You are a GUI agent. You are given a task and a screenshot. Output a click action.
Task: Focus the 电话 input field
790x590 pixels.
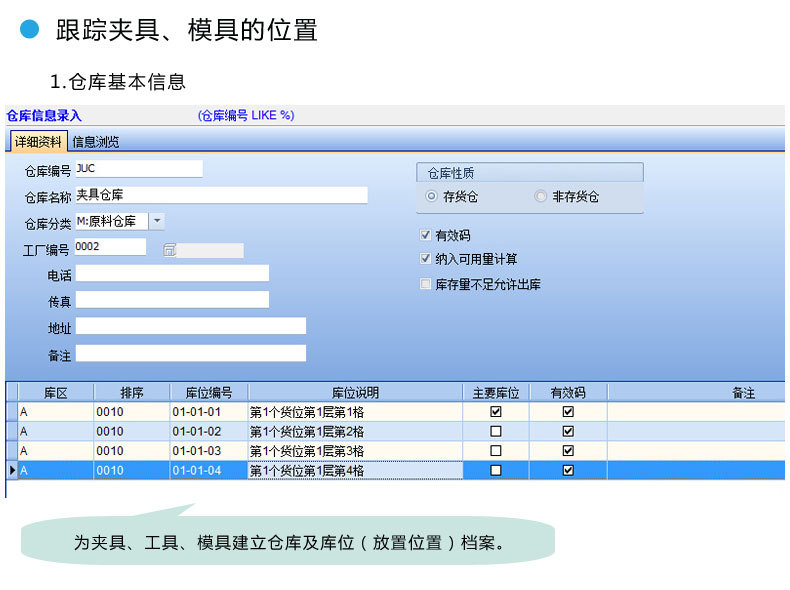coord(172,274)
